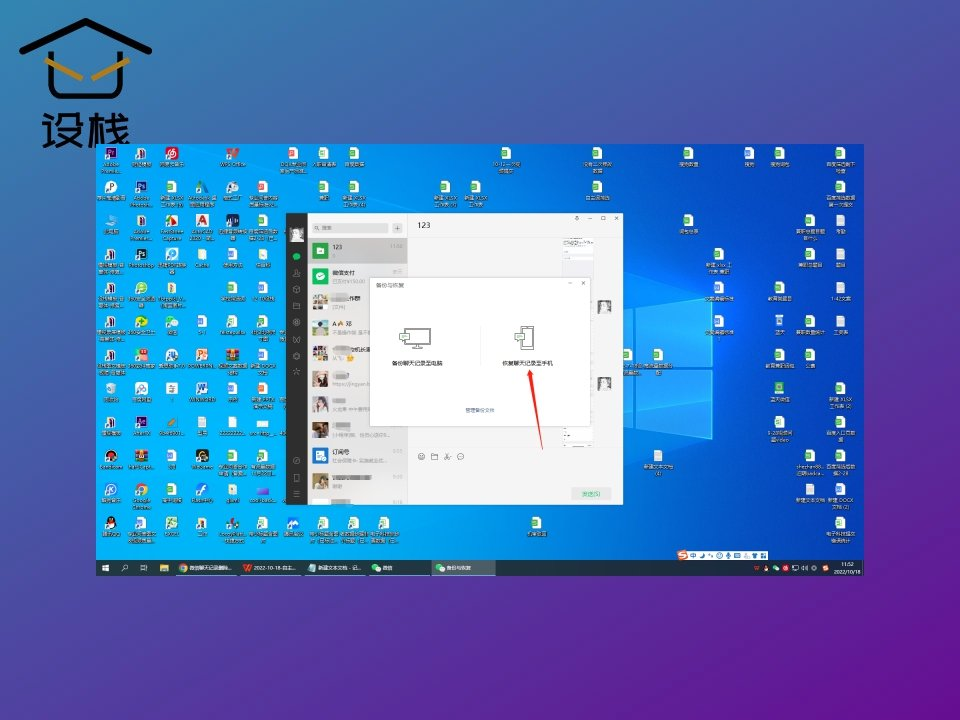Click the green Send button
Image resolution: width=960 pixels, height=720 pixels.
point(590,493)
